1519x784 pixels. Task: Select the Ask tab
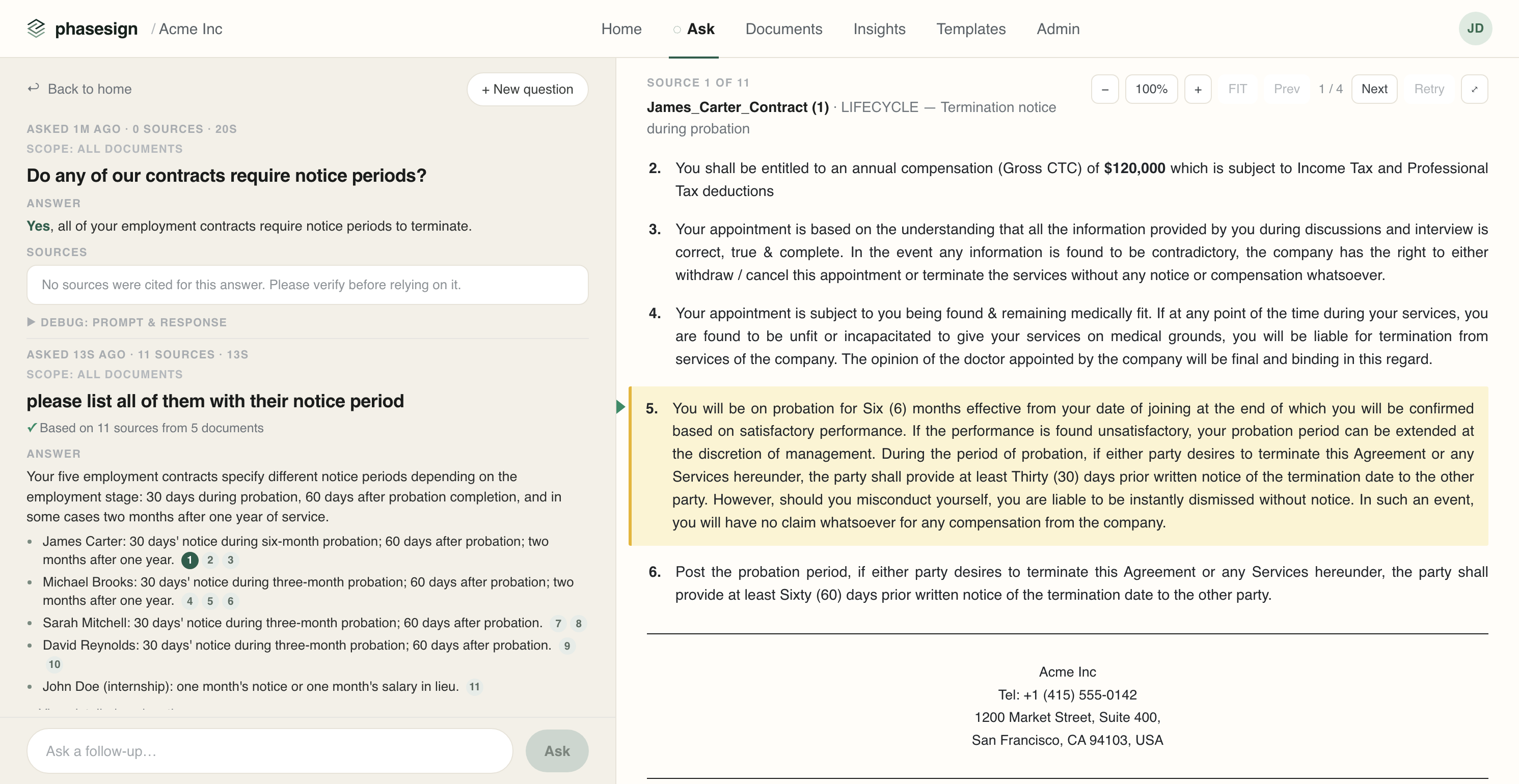[694, 29]
